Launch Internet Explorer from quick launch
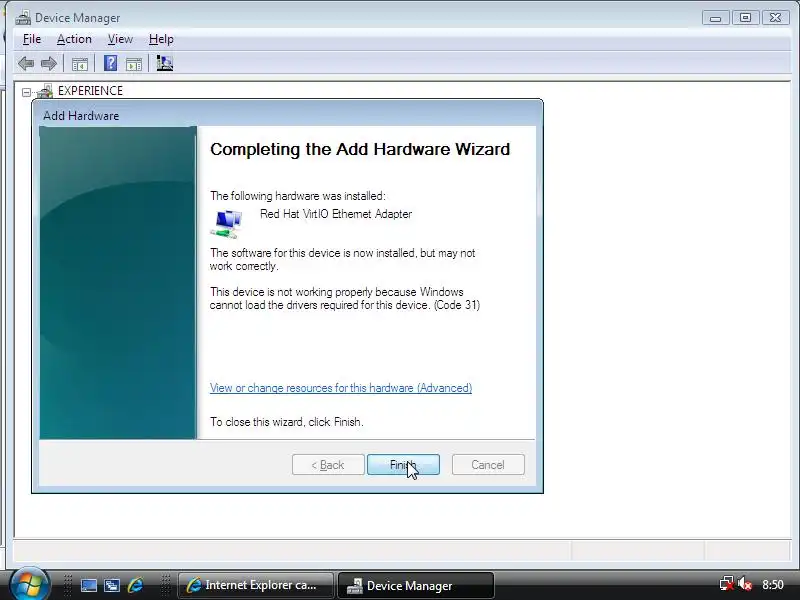This screenshot has width=800, height=600. (135, 585)
